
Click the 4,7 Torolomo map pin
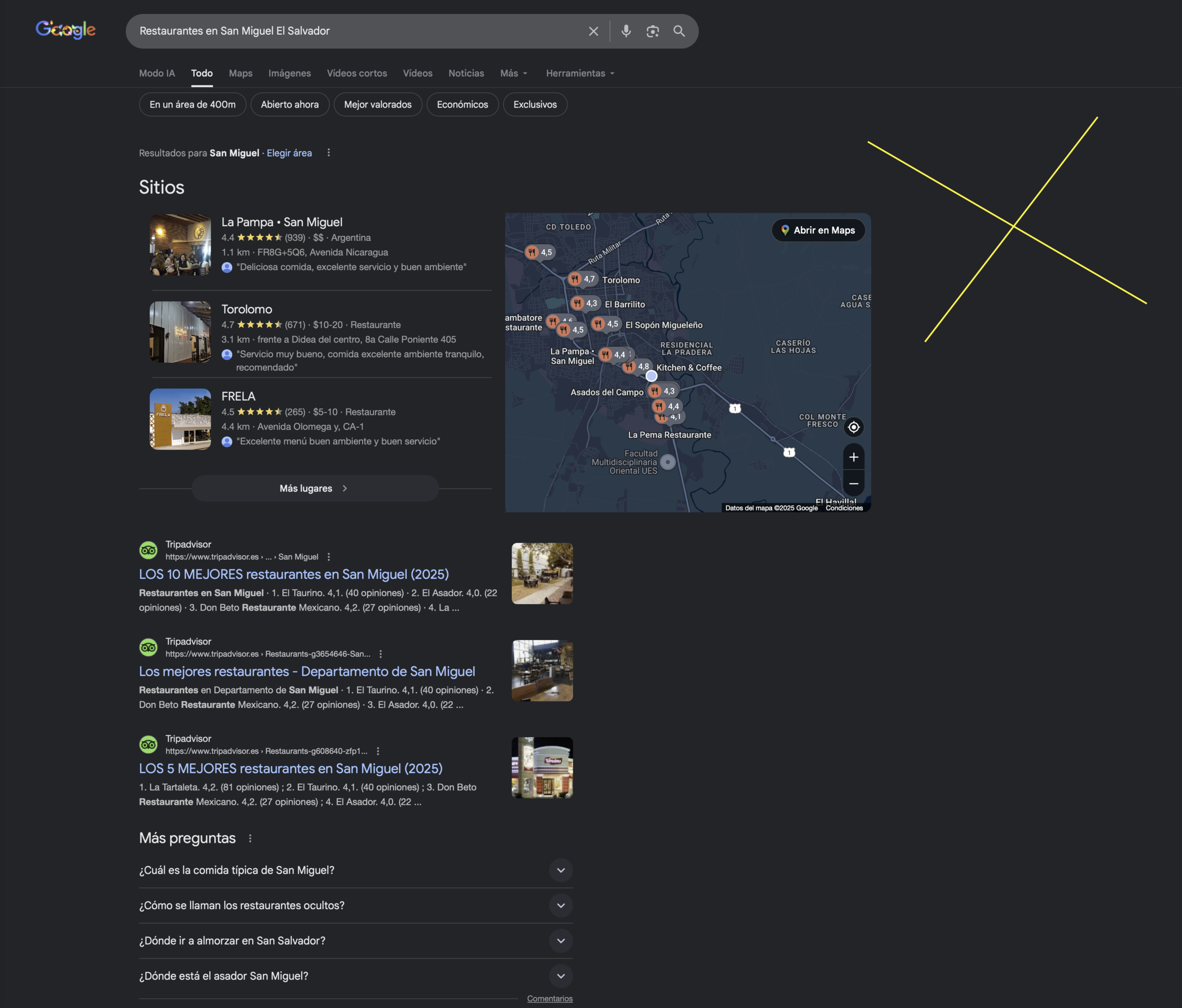tap(581, 279)
